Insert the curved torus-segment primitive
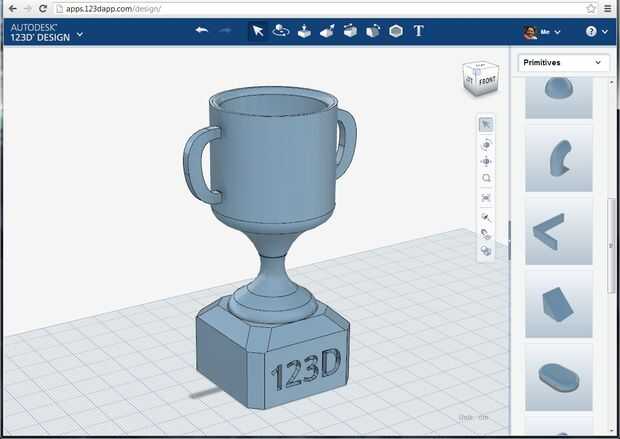This screenshot has height=439, width=620. 559,159
